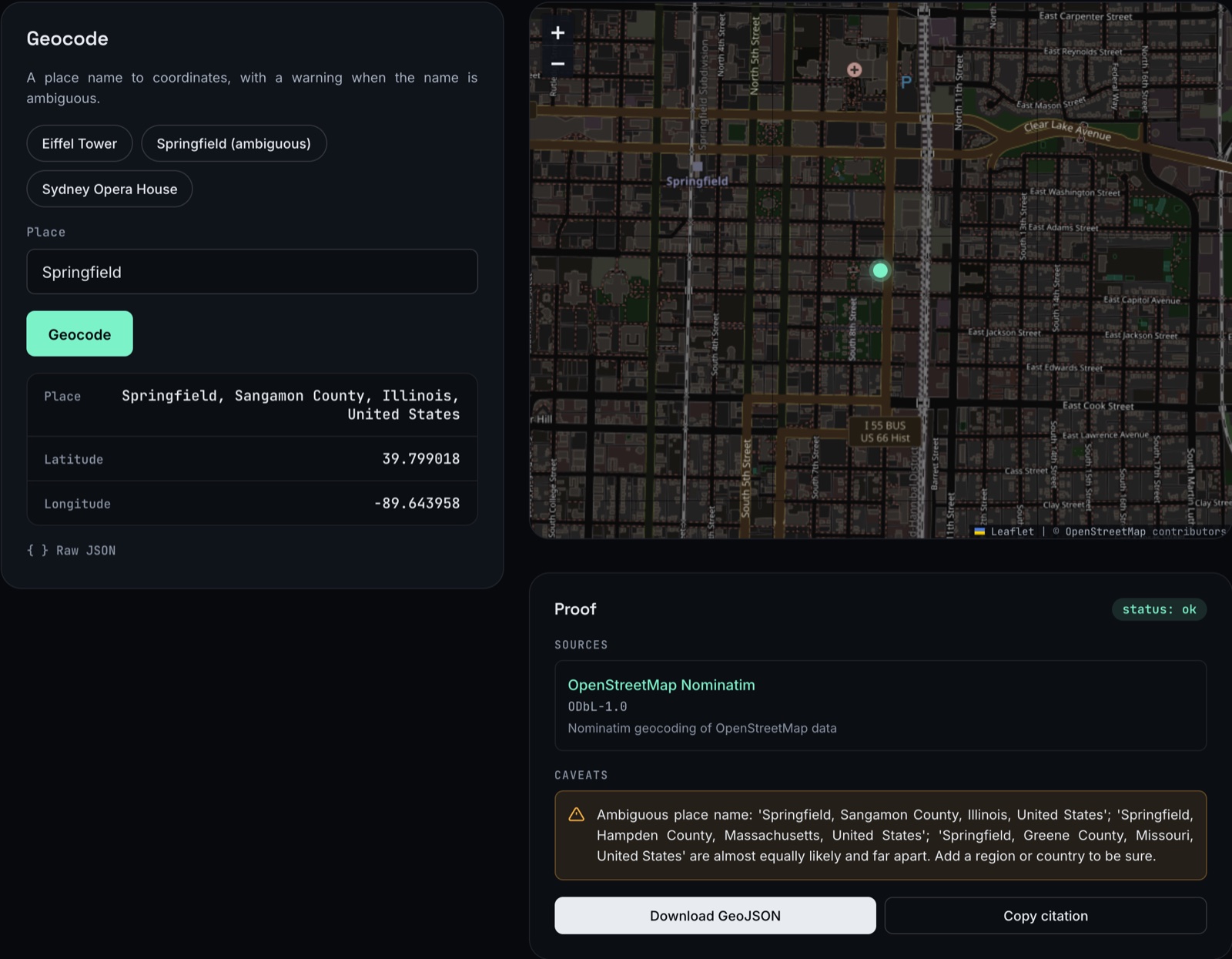Screen dimensions: 1232x959
Task: Select the longitude value -89.643958
Action: pyautogui.click(x=417, y=503)
